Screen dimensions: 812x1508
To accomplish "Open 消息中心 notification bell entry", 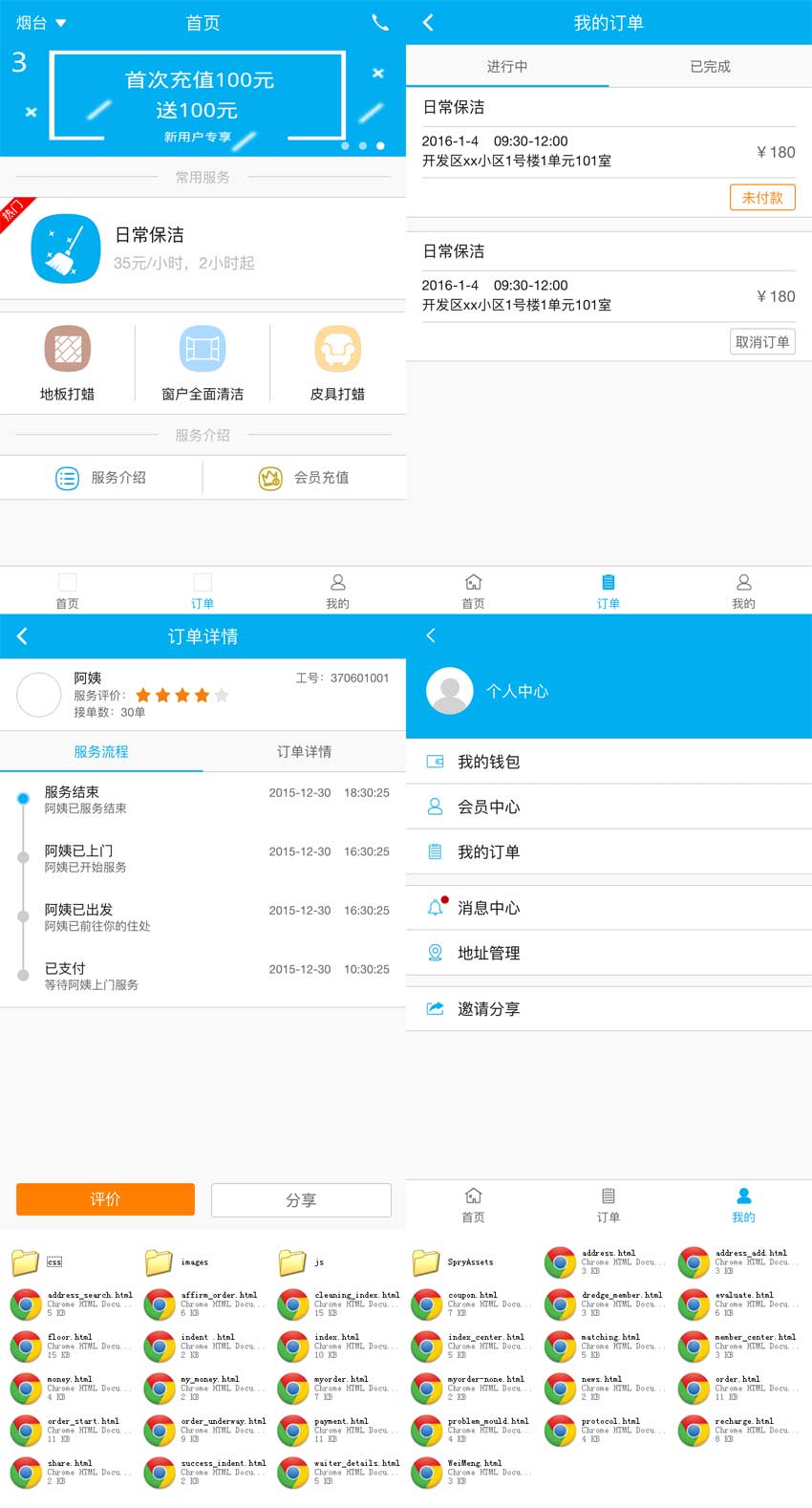I will pyautogui.click(x=488, y=908).
